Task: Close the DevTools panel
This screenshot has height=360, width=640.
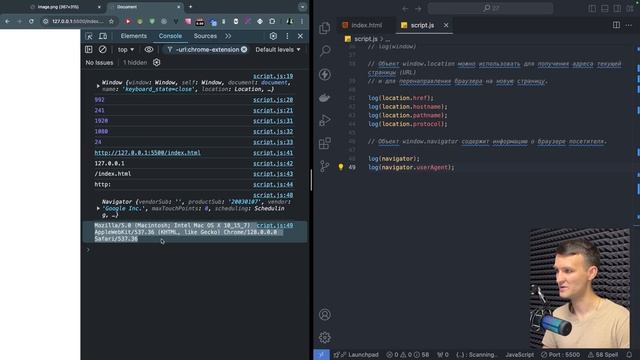Action: pos(300,36)
